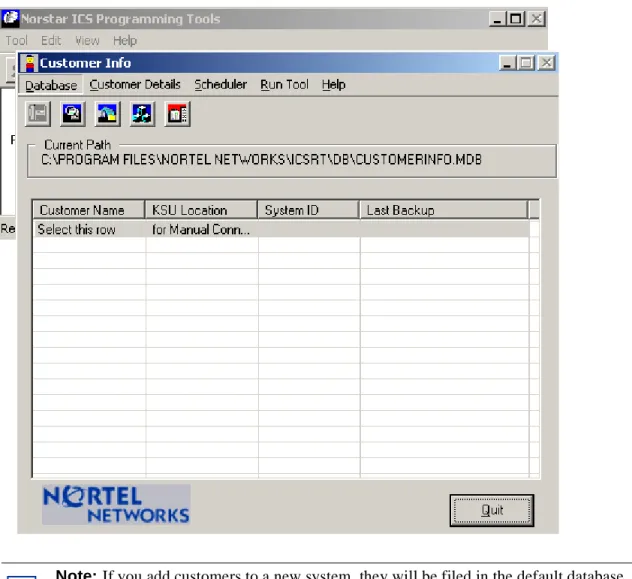Minimize the Norstar ICS Programming Tools window

pos(497,19)
